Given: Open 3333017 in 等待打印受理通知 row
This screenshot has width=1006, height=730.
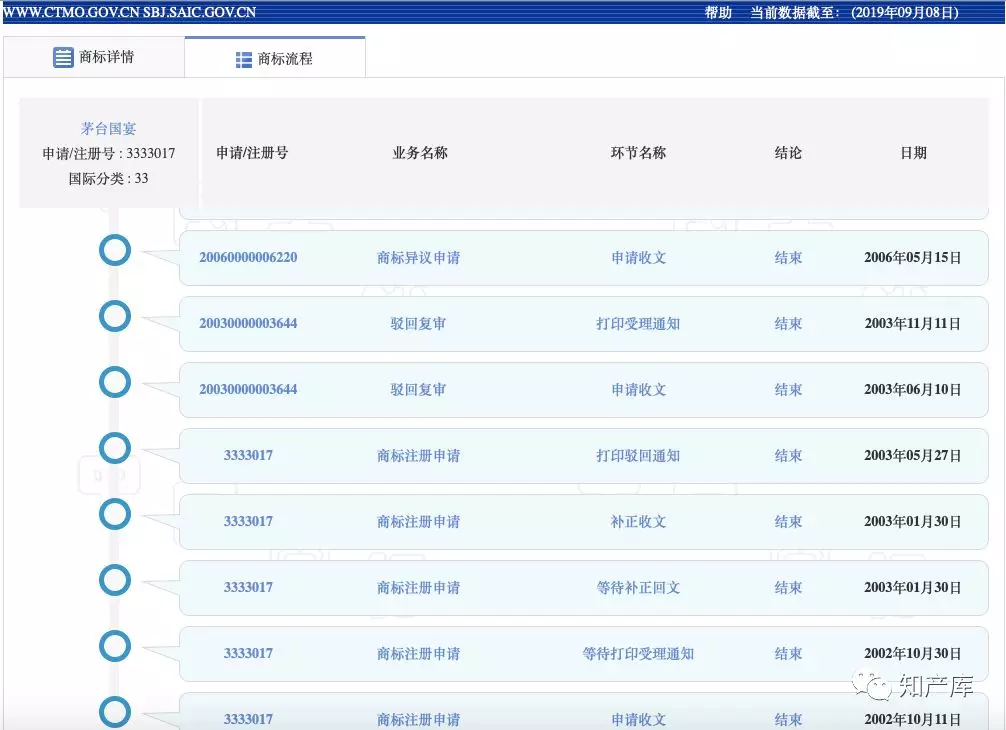Looking at the screenshot, I should 248,654.
